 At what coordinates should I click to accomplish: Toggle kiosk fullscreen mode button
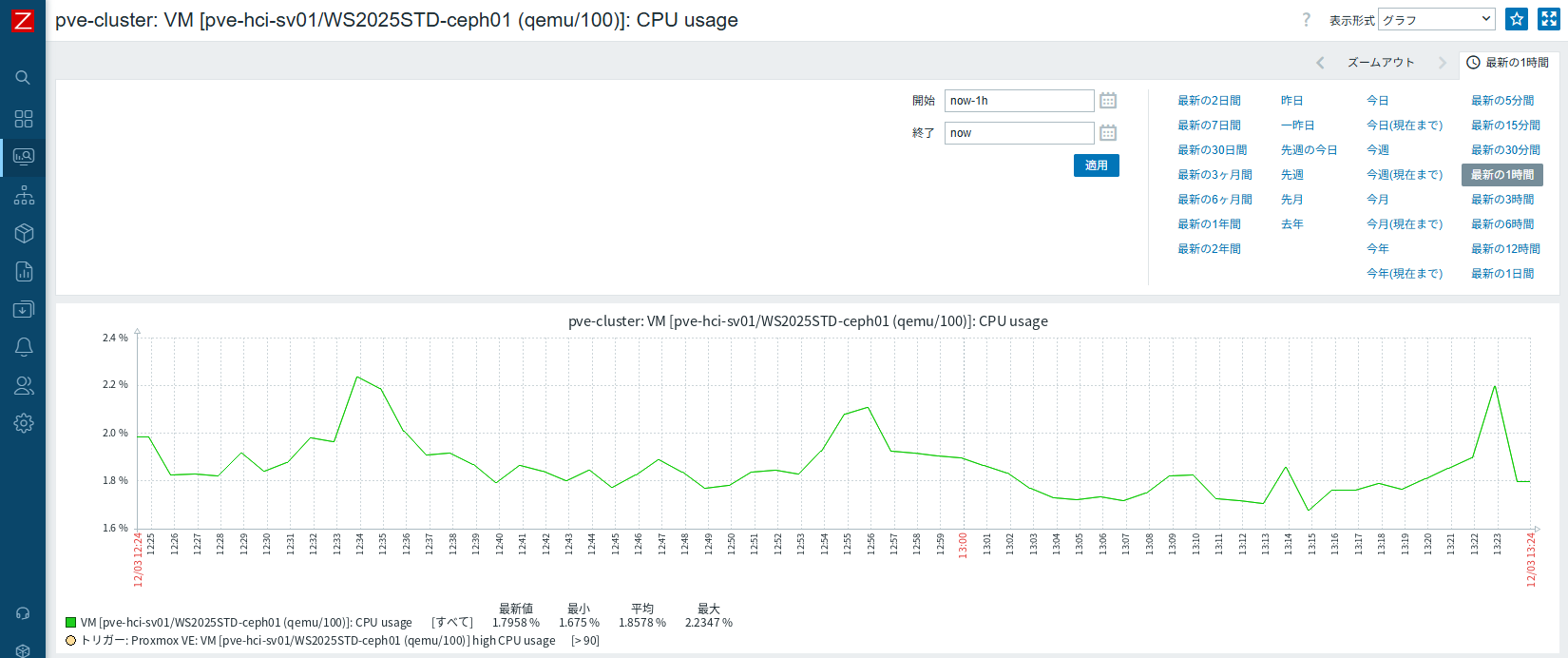(1549, 19)
